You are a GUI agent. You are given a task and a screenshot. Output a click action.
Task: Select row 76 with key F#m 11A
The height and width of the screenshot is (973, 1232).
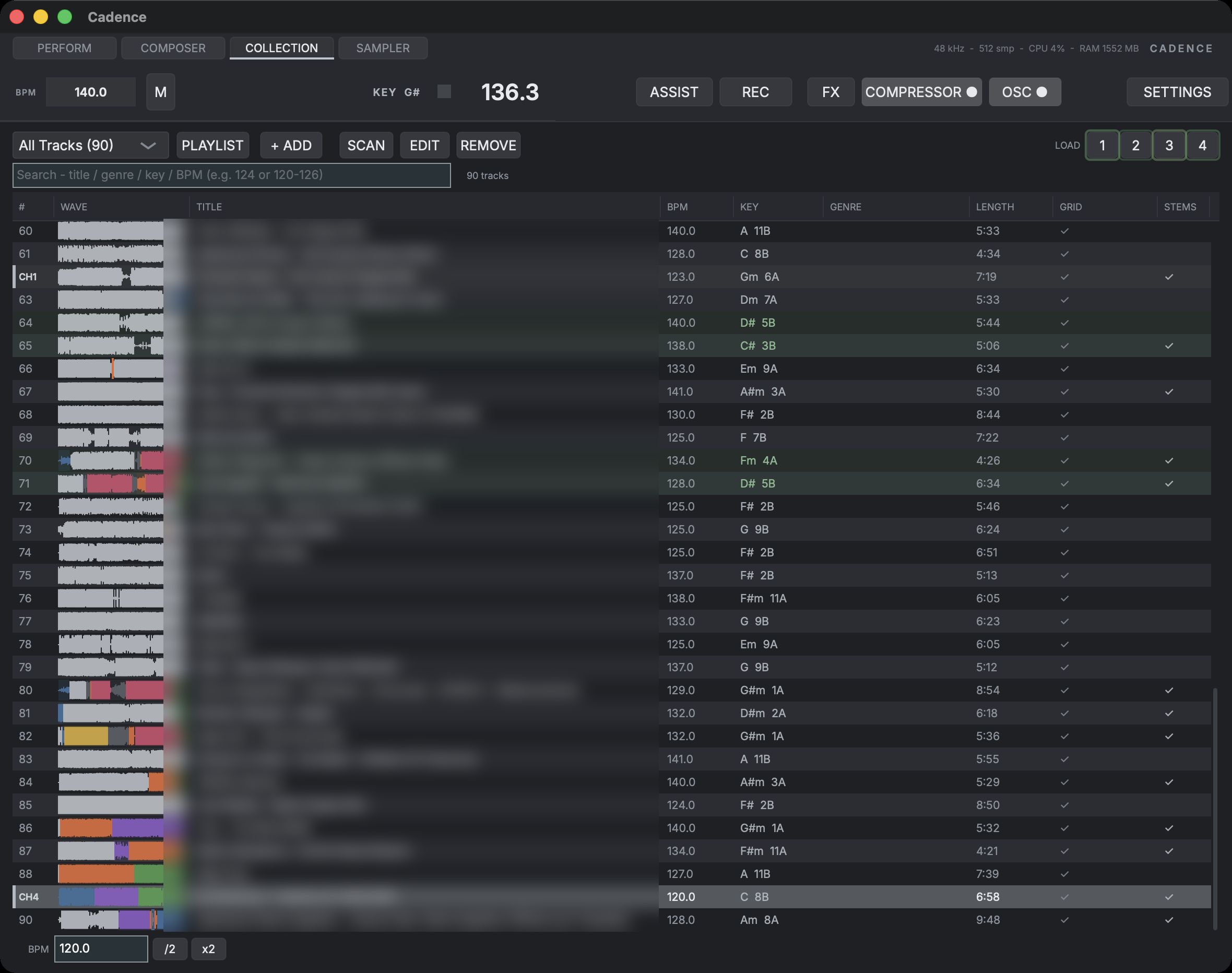[612, 598]
